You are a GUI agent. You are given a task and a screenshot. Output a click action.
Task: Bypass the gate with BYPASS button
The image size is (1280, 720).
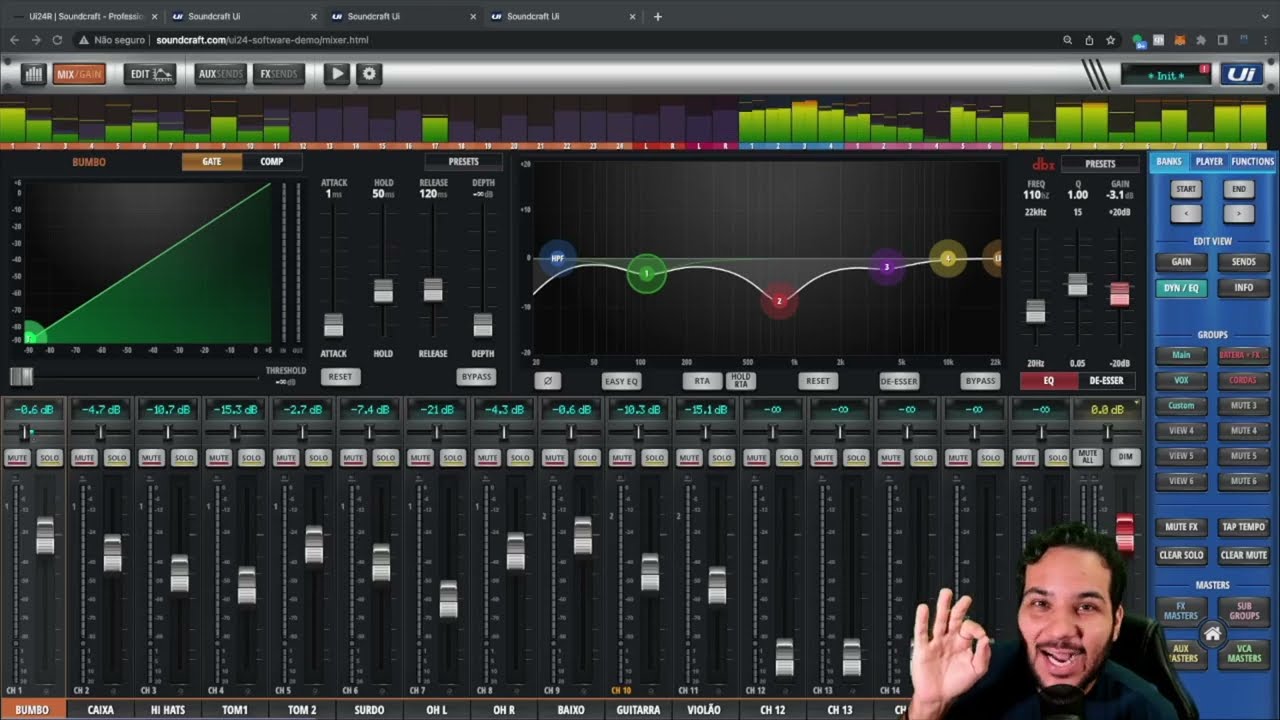(x=476, y=377)
